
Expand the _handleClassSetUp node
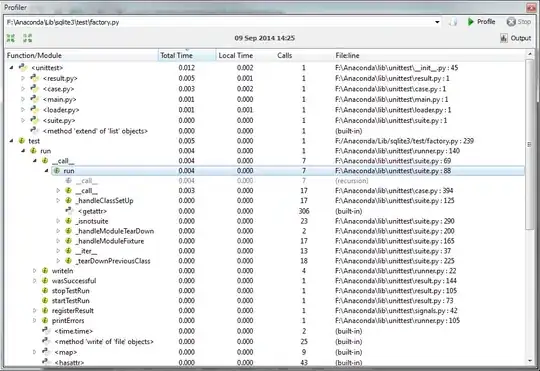(x=58, y=200)
